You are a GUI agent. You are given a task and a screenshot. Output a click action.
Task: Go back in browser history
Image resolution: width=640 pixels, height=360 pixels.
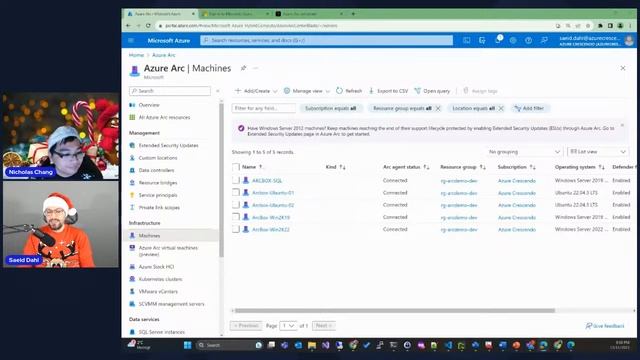pos(129,25)
